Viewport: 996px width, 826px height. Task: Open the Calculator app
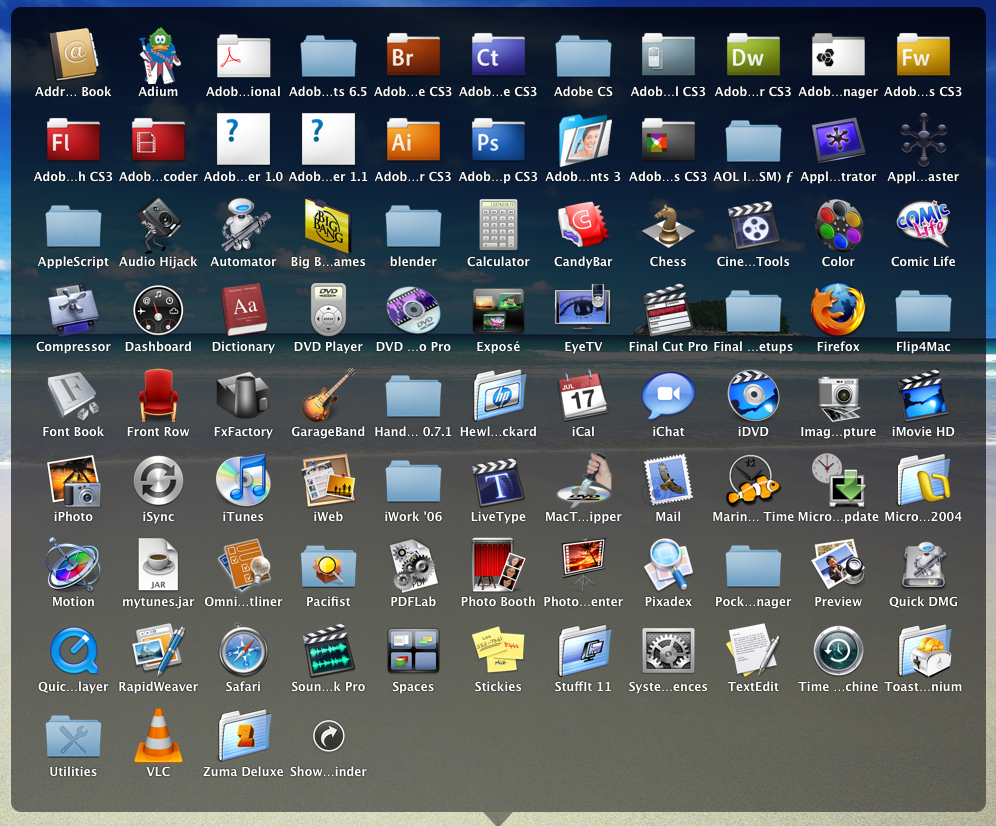[x=498, y=225]
